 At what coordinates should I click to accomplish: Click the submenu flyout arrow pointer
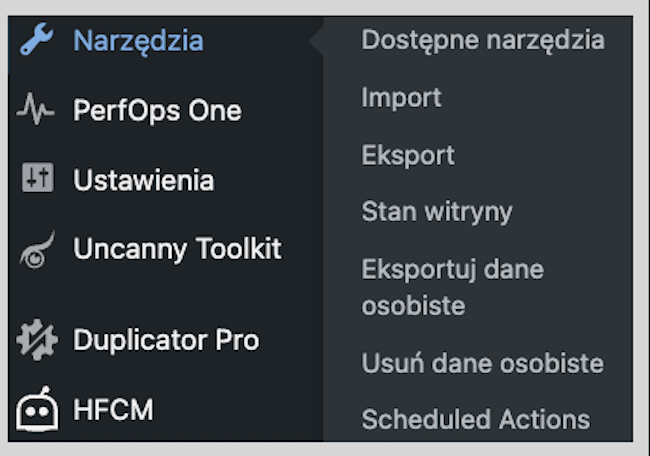click(316, 41)
